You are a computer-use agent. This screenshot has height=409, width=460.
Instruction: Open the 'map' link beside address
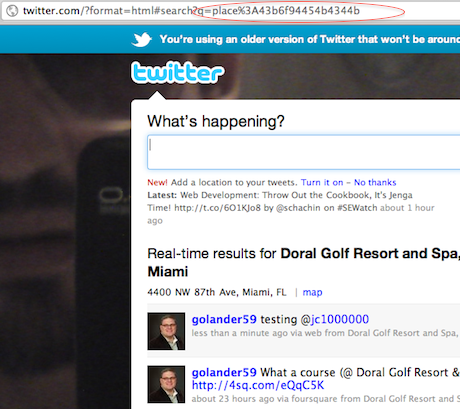[x=312, y=292]
